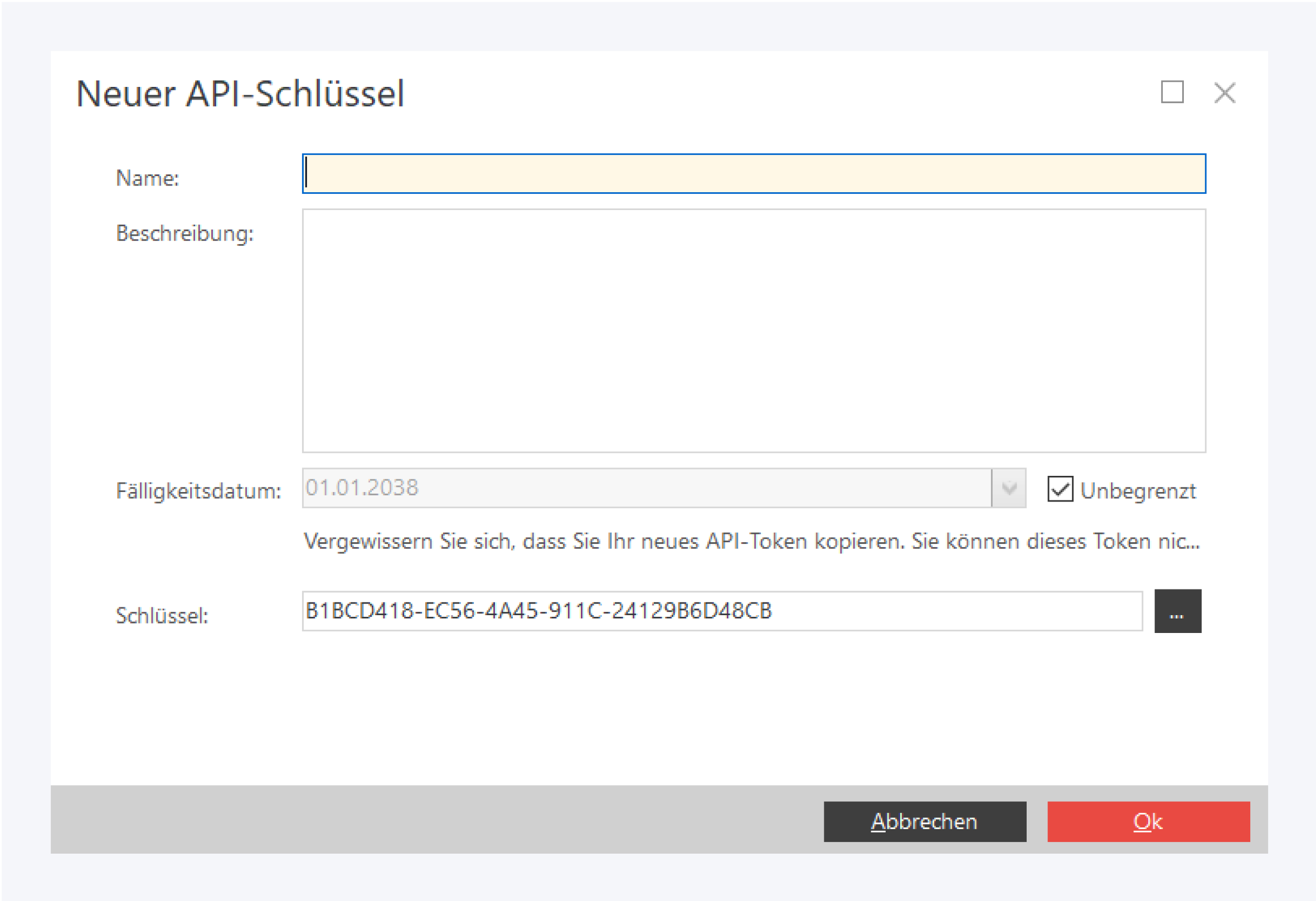
Task: Click the Abbrechen button
Action: (x=924, y=821)
